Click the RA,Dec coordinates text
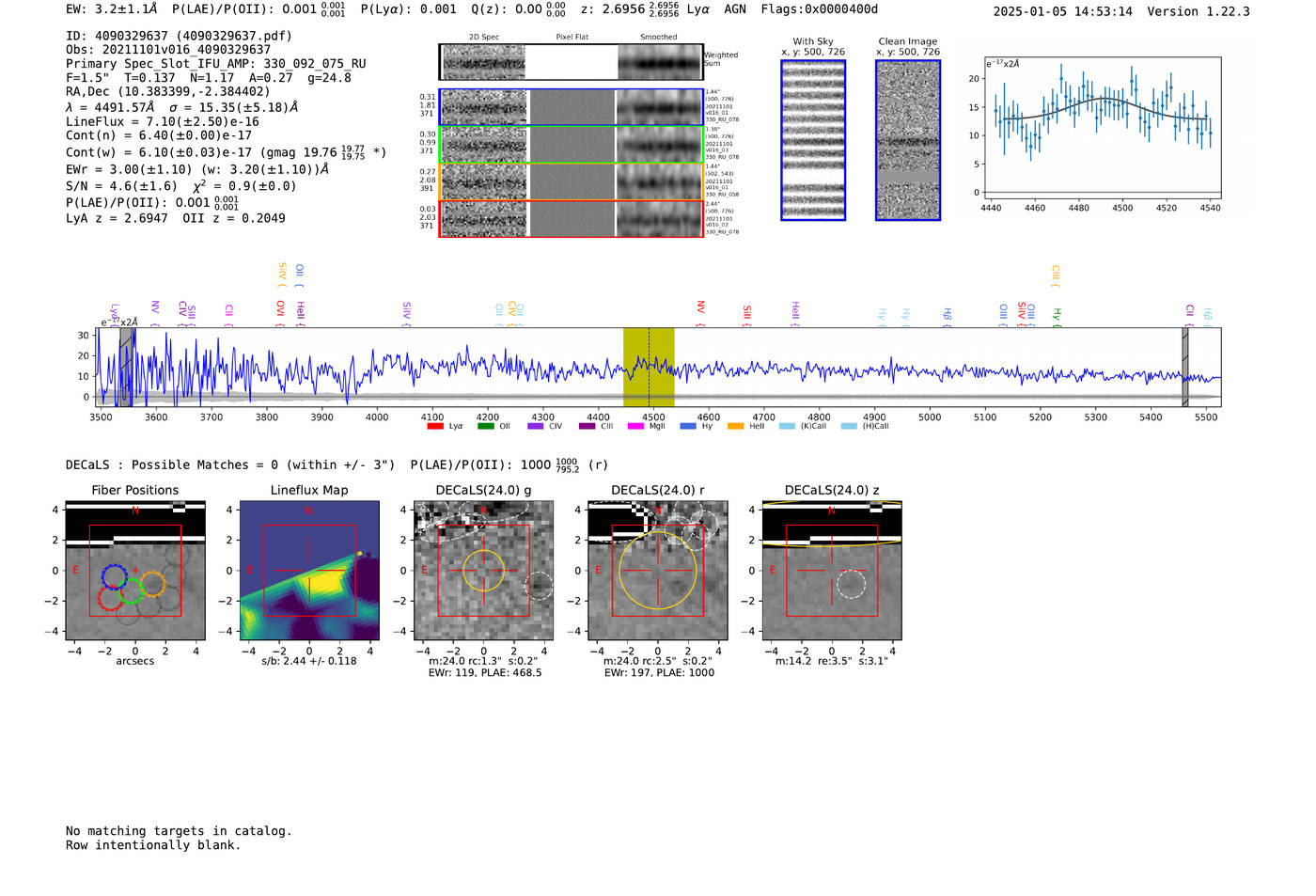This screenshot has width=1316, height=896. [168, 91]
